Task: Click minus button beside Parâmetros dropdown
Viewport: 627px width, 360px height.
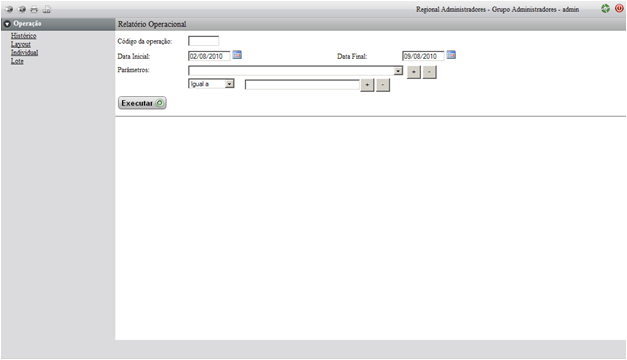Action: [x=429, y=72]
